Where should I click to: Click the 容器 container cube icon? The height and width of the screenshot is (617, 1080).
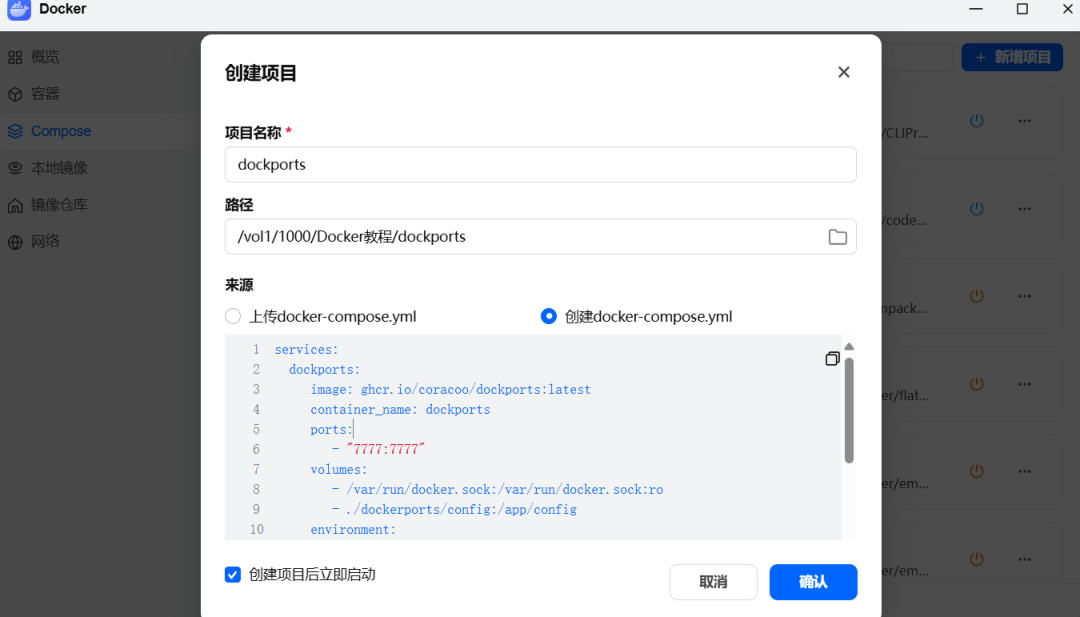tap(15, 94)
